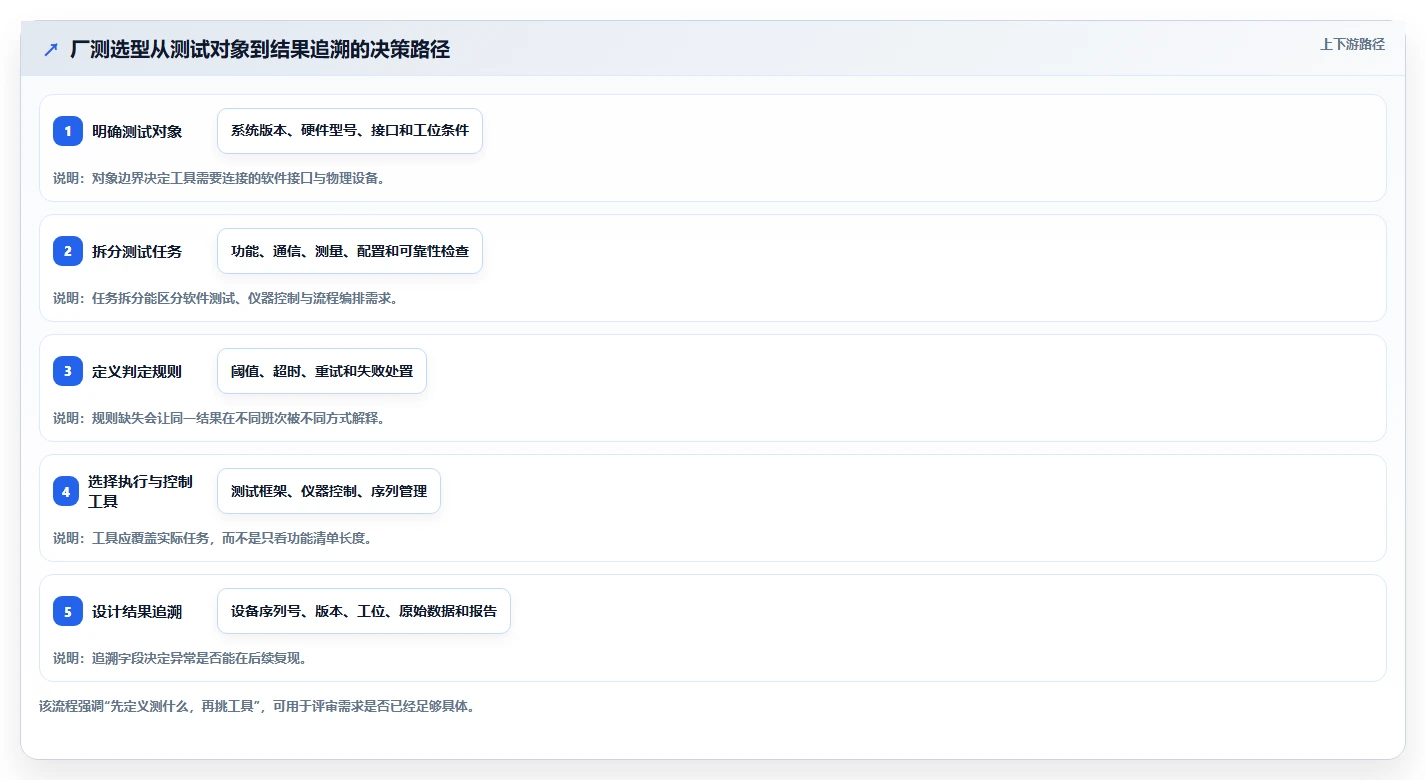Click the step 3 number badge
Image resolution: width=1426 pixels, height=780 pixels.
(x=68, y=371)
